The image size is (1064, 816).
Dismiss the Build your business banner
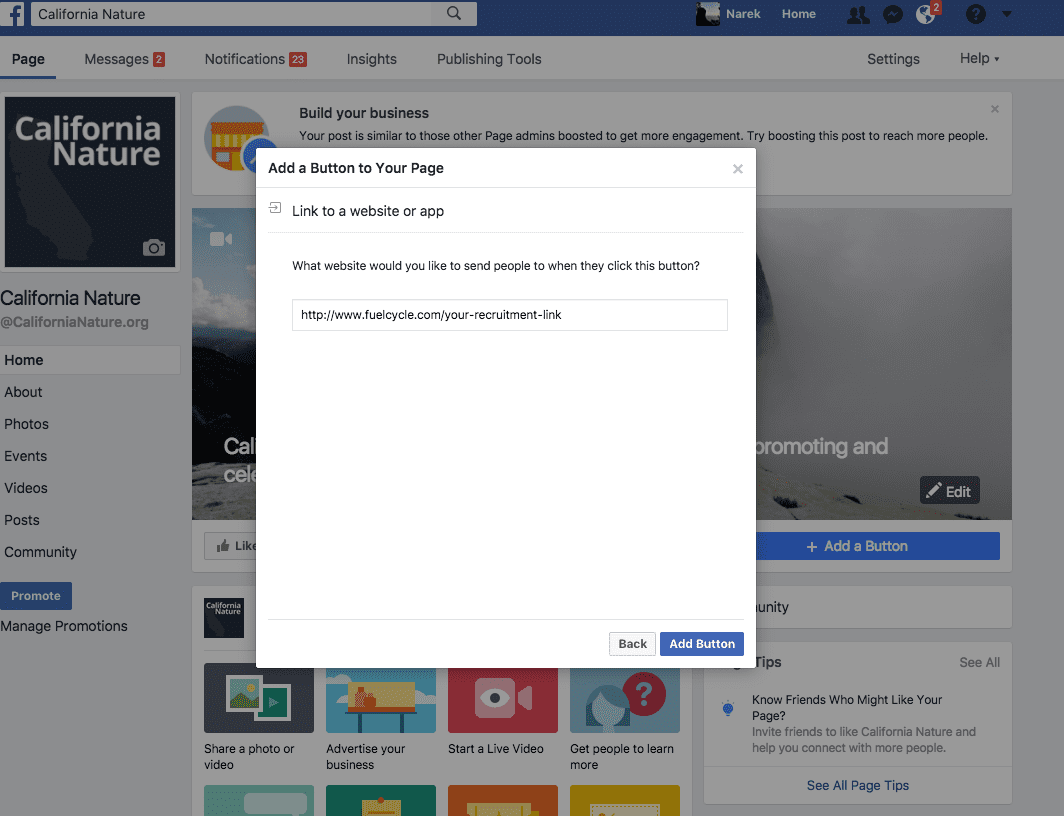pos(995,109)
